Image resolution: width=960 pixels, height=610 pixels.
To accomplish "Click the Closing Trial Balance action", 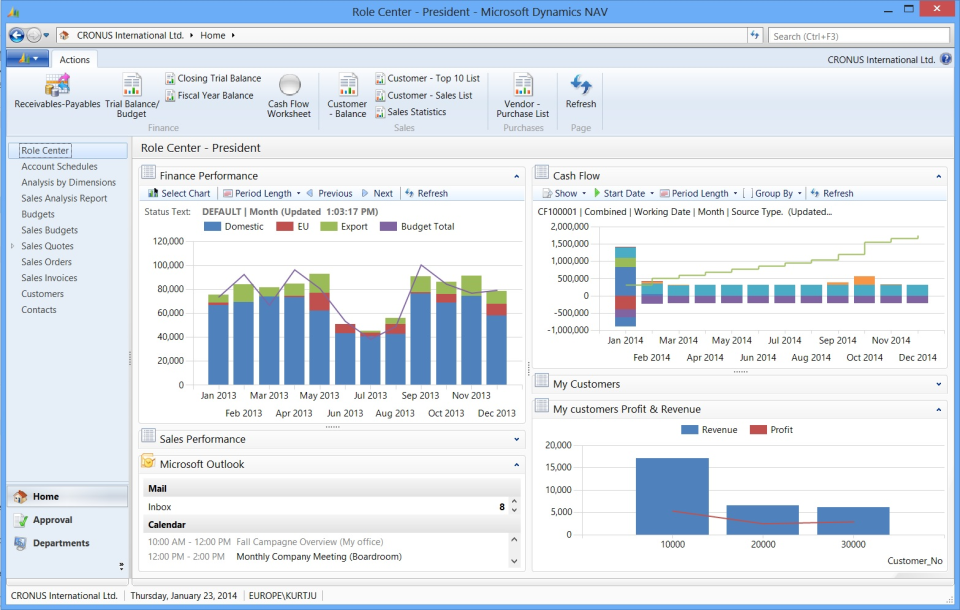I will 213,78.
